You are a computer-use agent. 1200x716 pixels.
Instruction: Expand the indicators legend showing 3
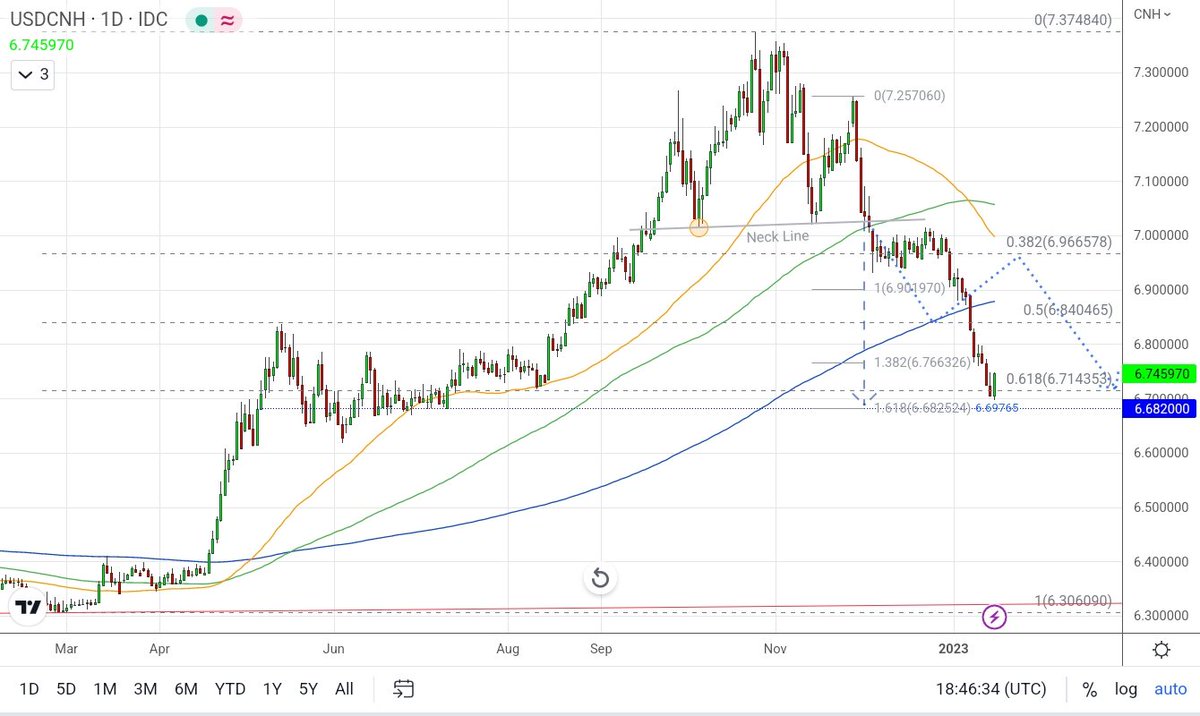coord(31,74)
